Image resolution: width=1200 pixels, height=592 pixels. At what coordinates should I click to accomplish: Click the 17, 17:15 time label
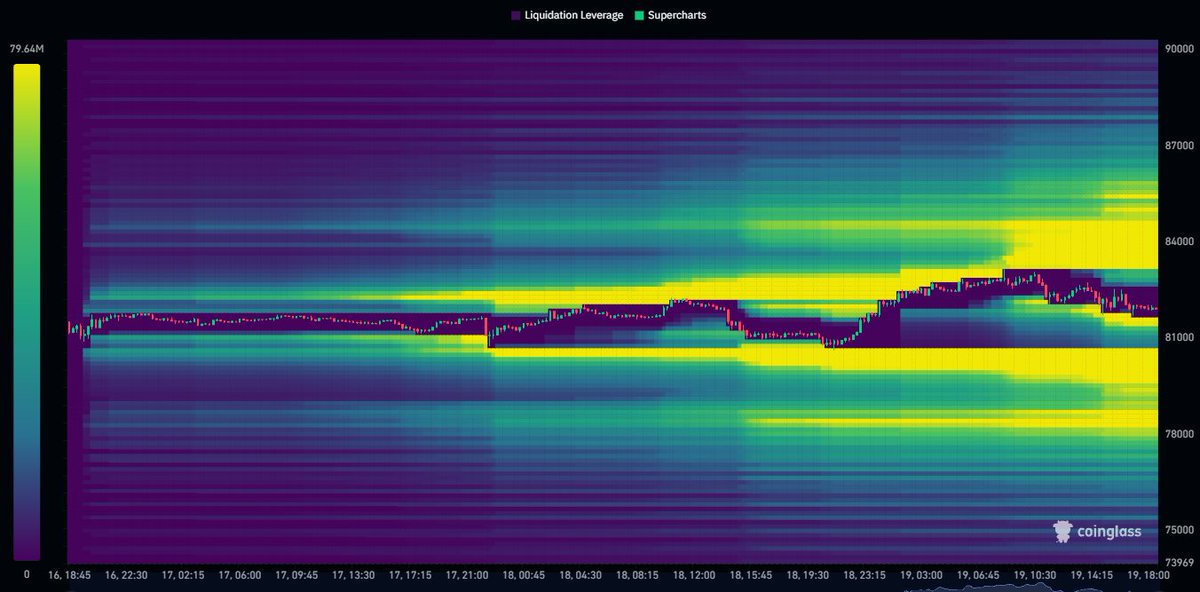(411, 575)
